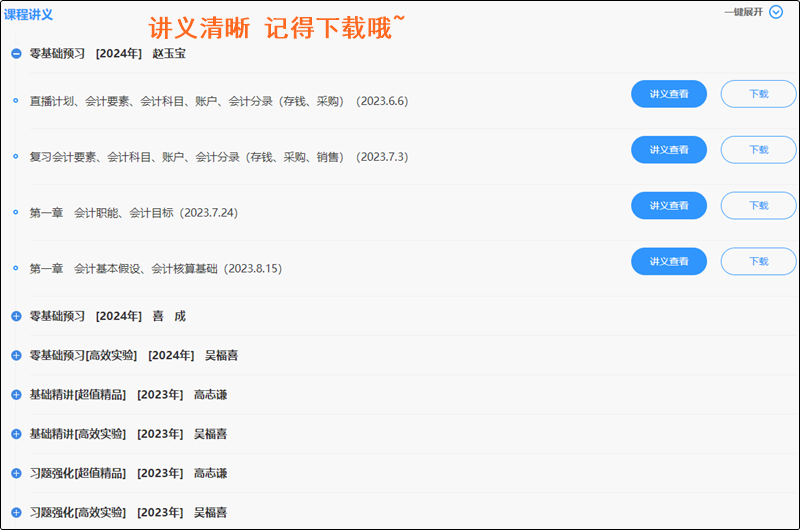View handout for 复习会计要素 (2023.7.3) lesson
The height and width of the screenshot is (530, 800).
669,149
